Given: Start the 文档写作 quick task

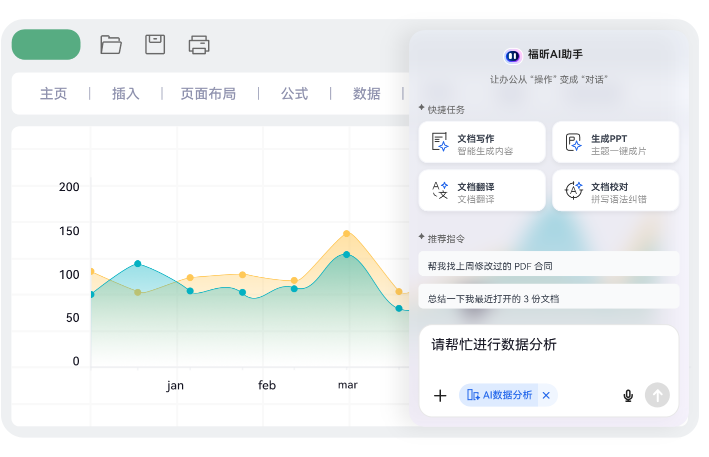Looking at the screenshot, I should [482, 142].
